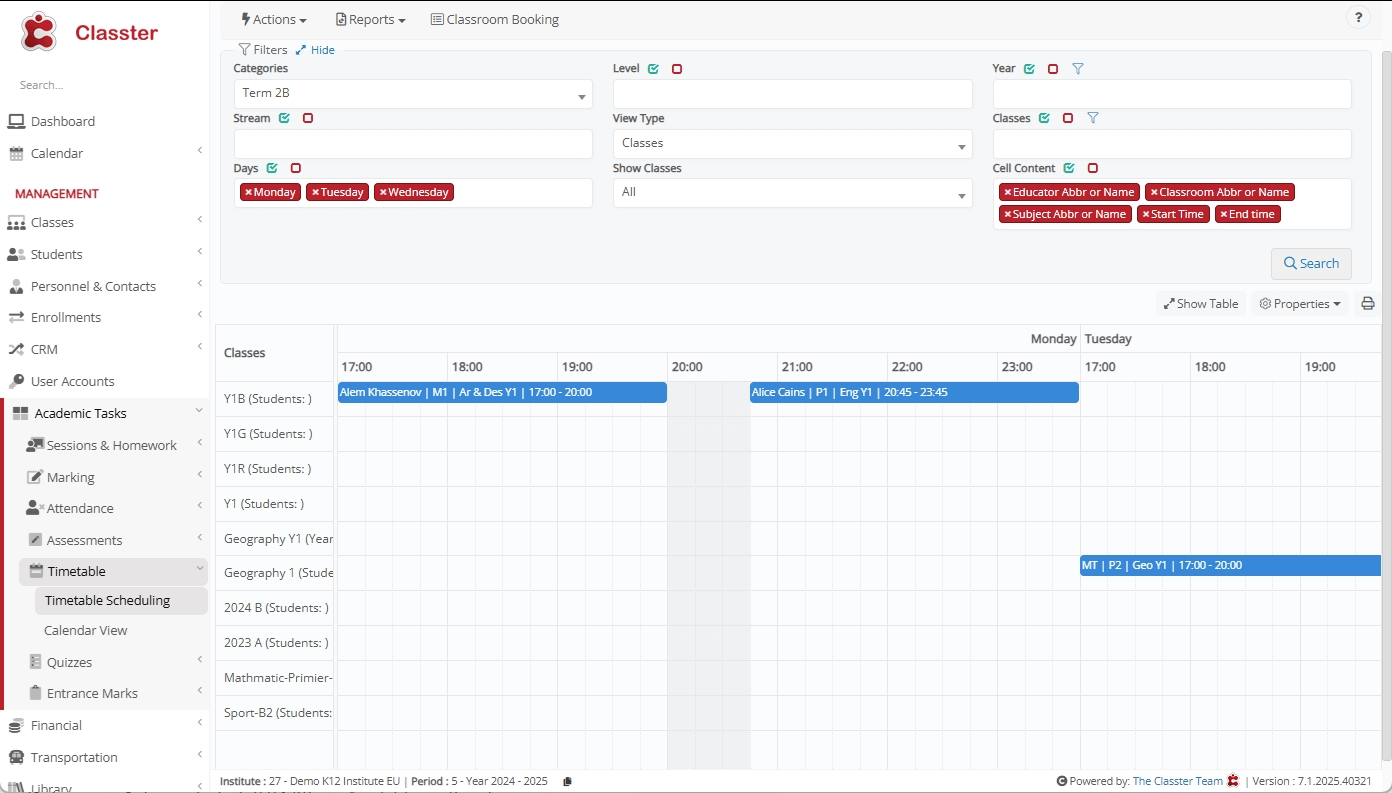Click the Classes filter funnel icon

tap(1092, 118)
